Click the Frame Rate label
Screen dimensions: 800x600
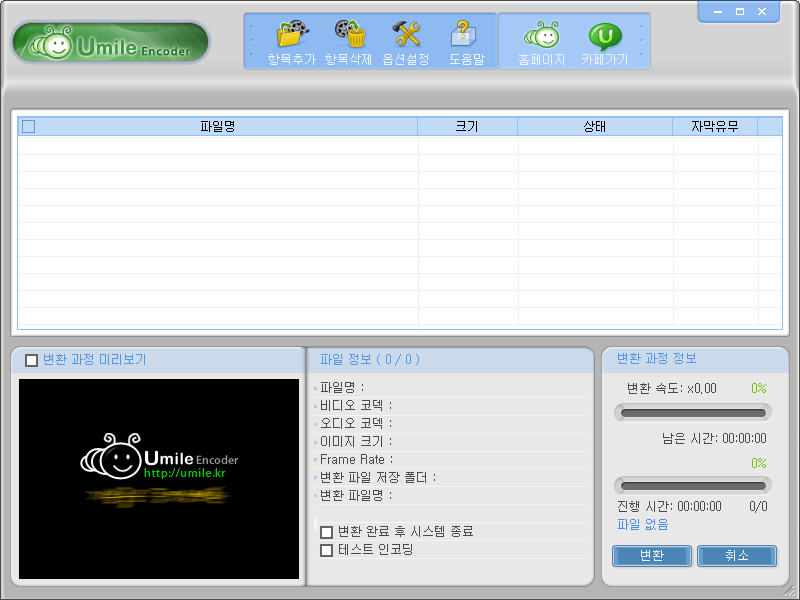point(357,460)
